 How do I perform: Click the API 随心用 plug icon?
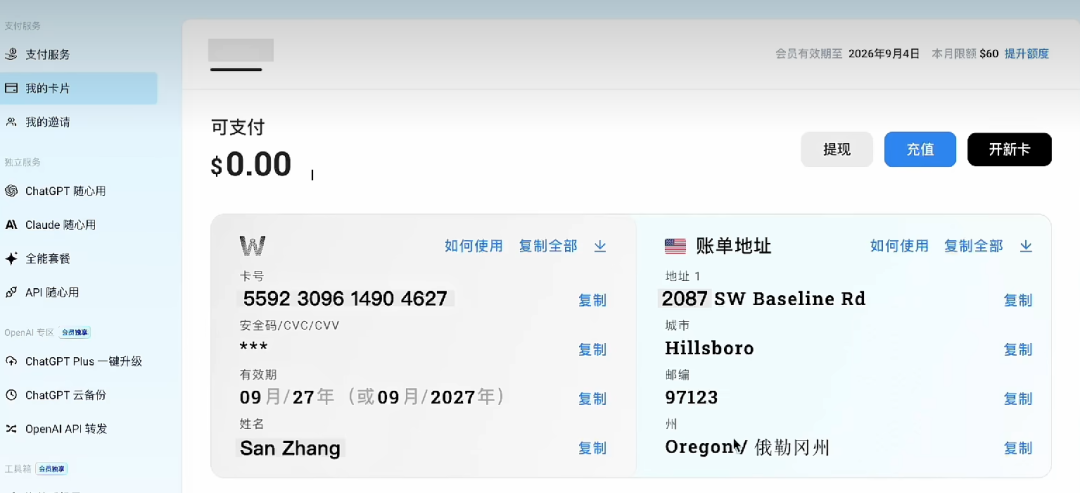(x=11, y=292)
